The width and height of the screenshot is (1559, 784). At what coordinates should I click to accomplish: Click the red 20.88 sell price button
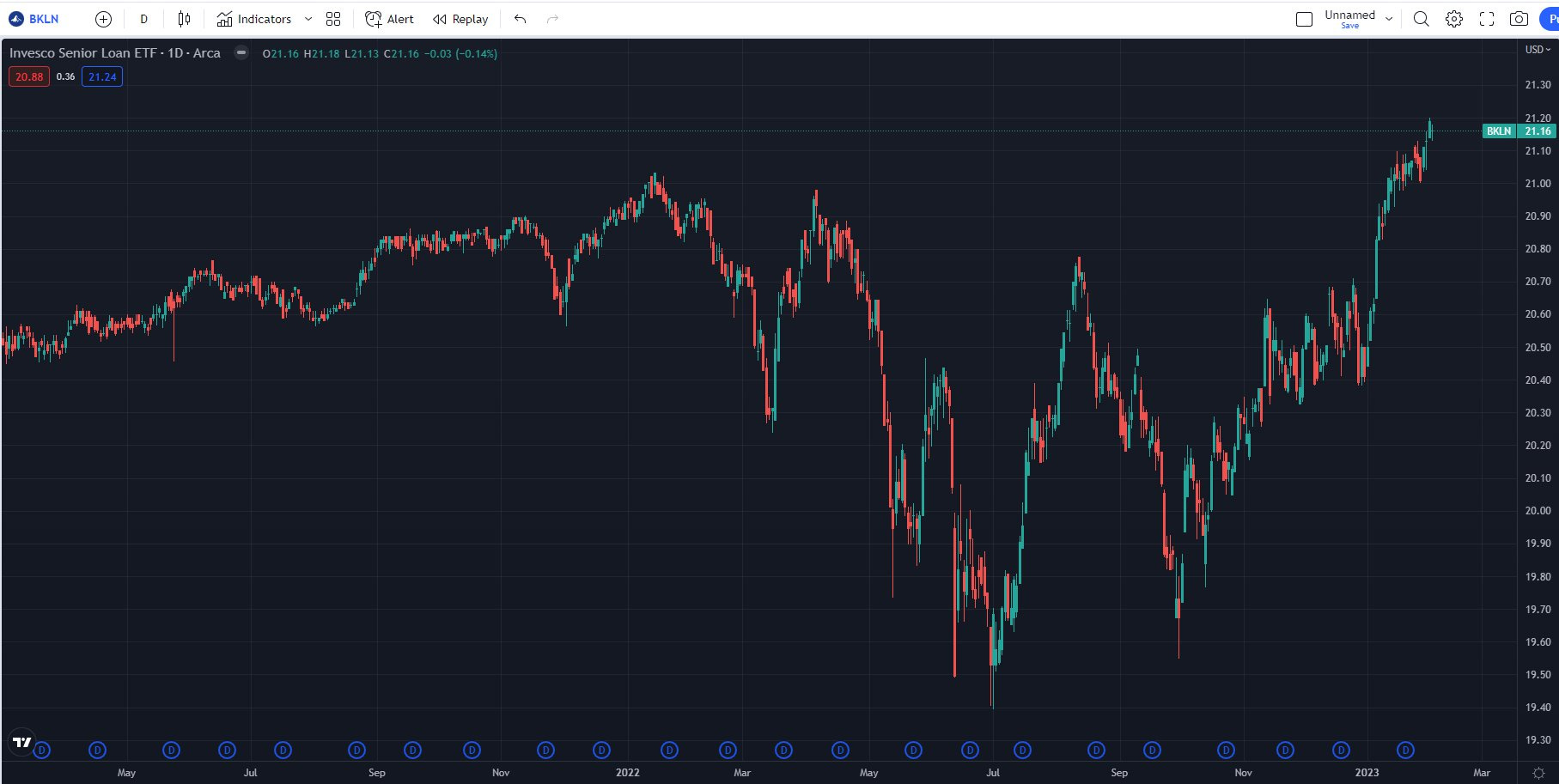point(29,76)
